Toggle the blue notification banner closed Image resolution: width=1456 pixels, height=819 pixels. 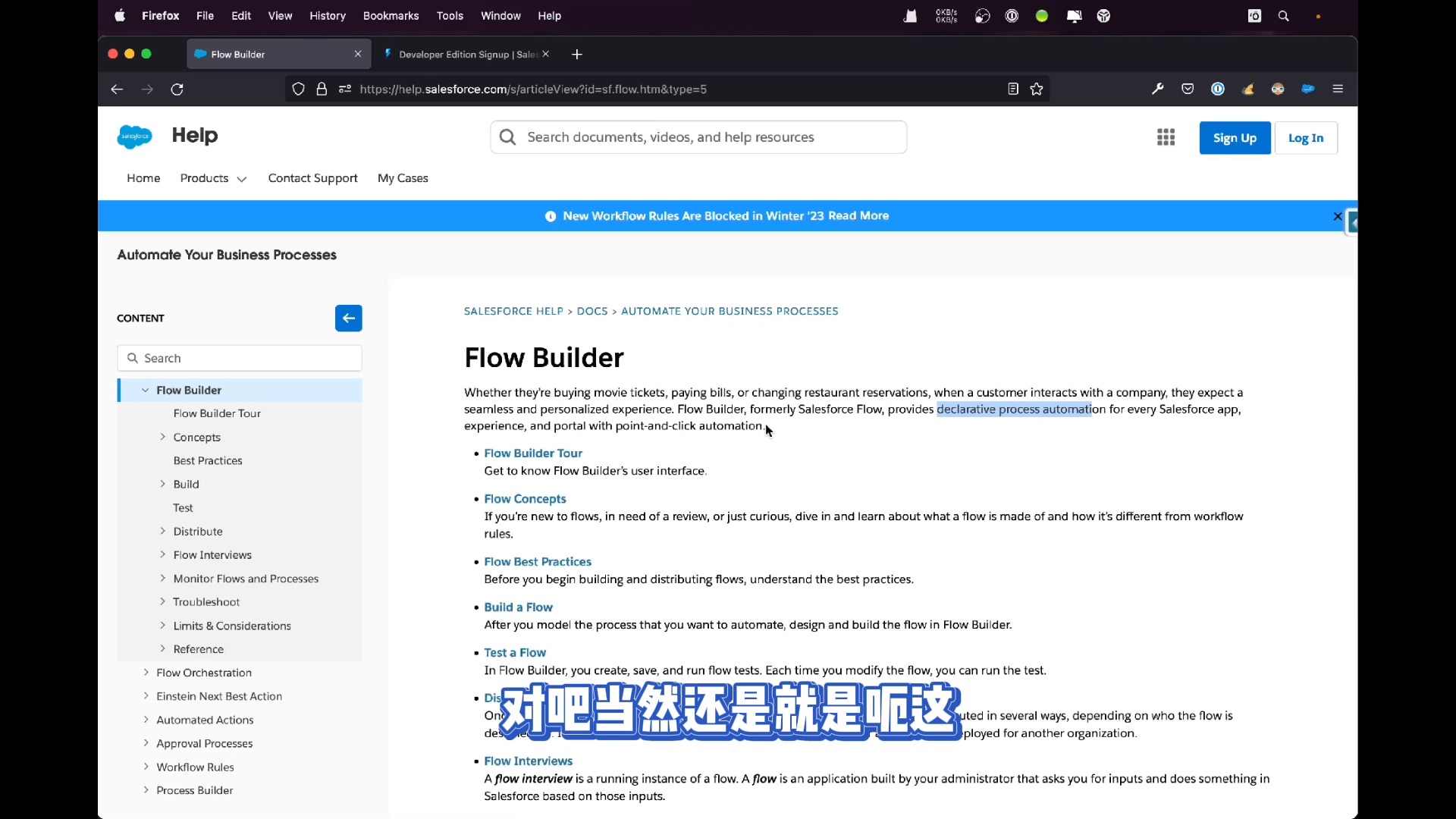point(1337,216)
